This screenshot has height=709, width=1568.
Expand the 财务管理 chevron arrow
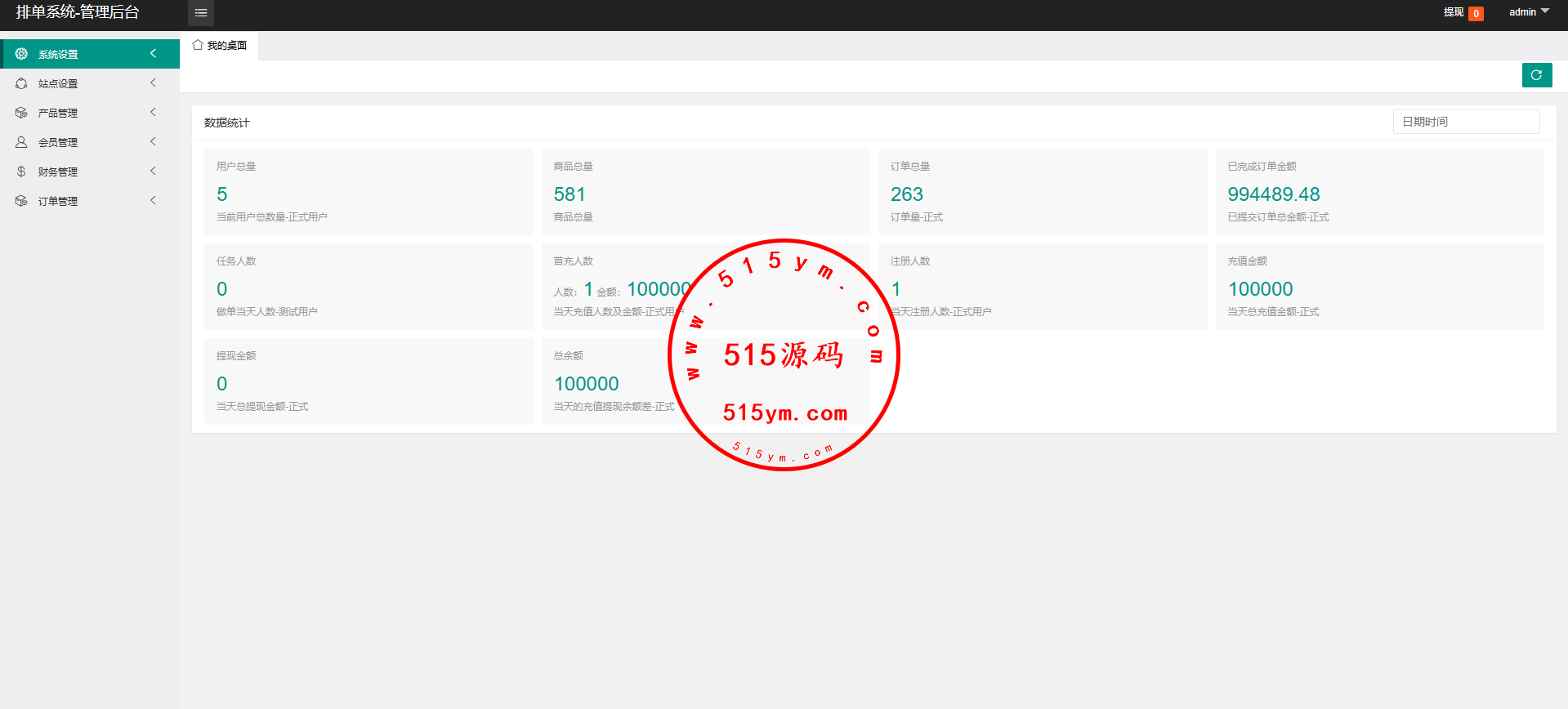coord(153,172)
